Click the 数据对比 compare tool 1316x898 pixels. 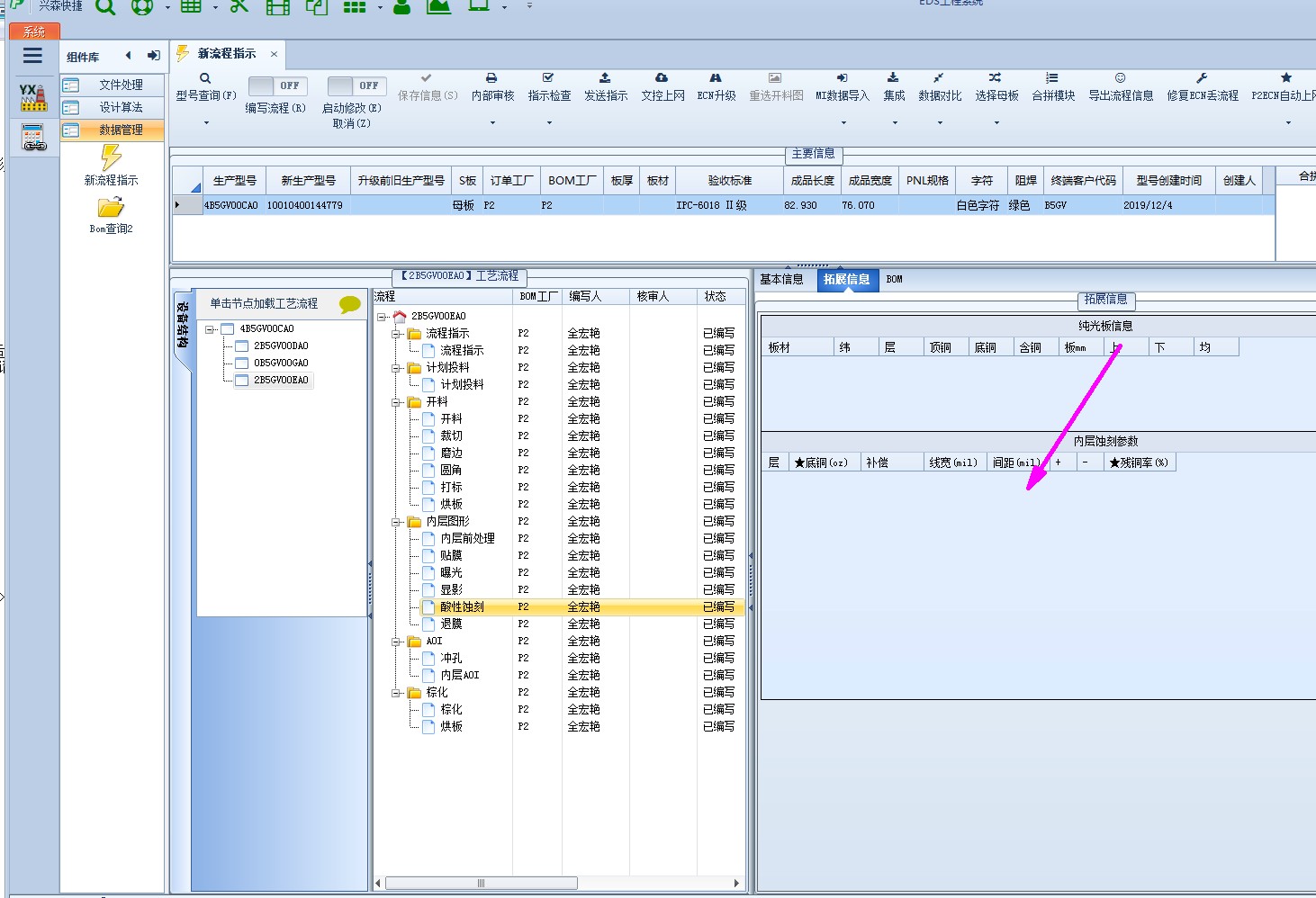point(940,87)
